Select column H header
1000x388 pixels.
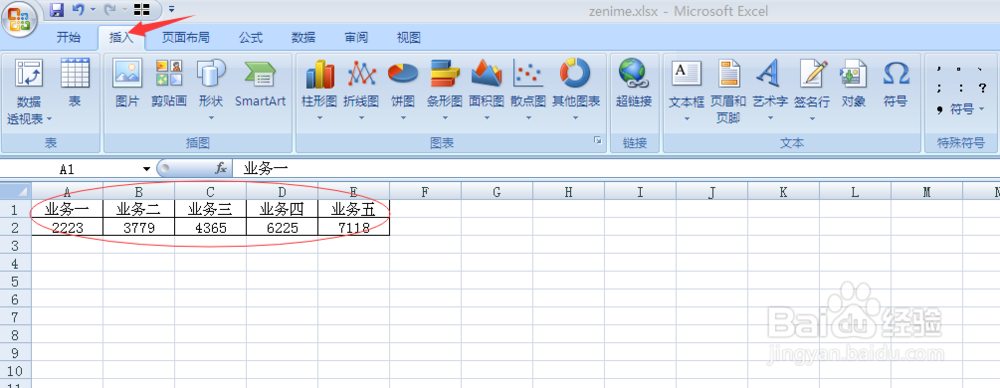568,191
